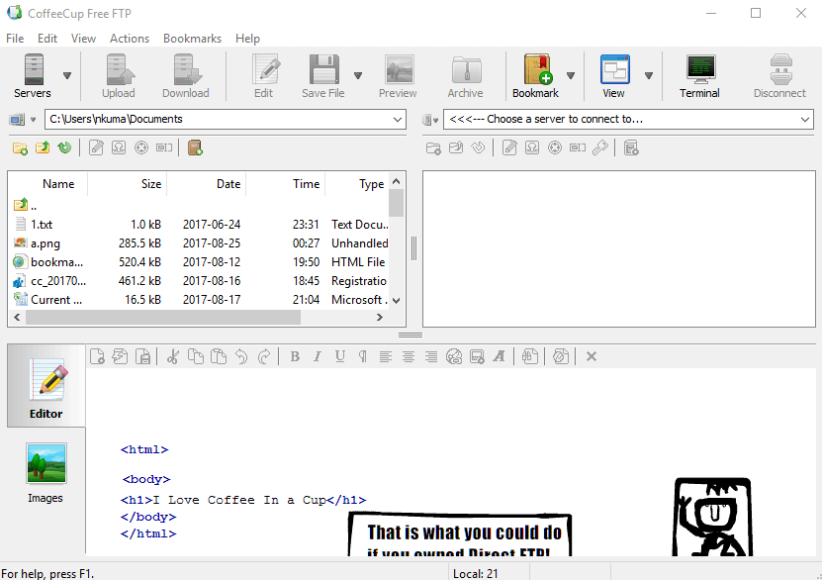Go up one local folder level
Screen dimensions: 822x580
click(x=42, y=148)
